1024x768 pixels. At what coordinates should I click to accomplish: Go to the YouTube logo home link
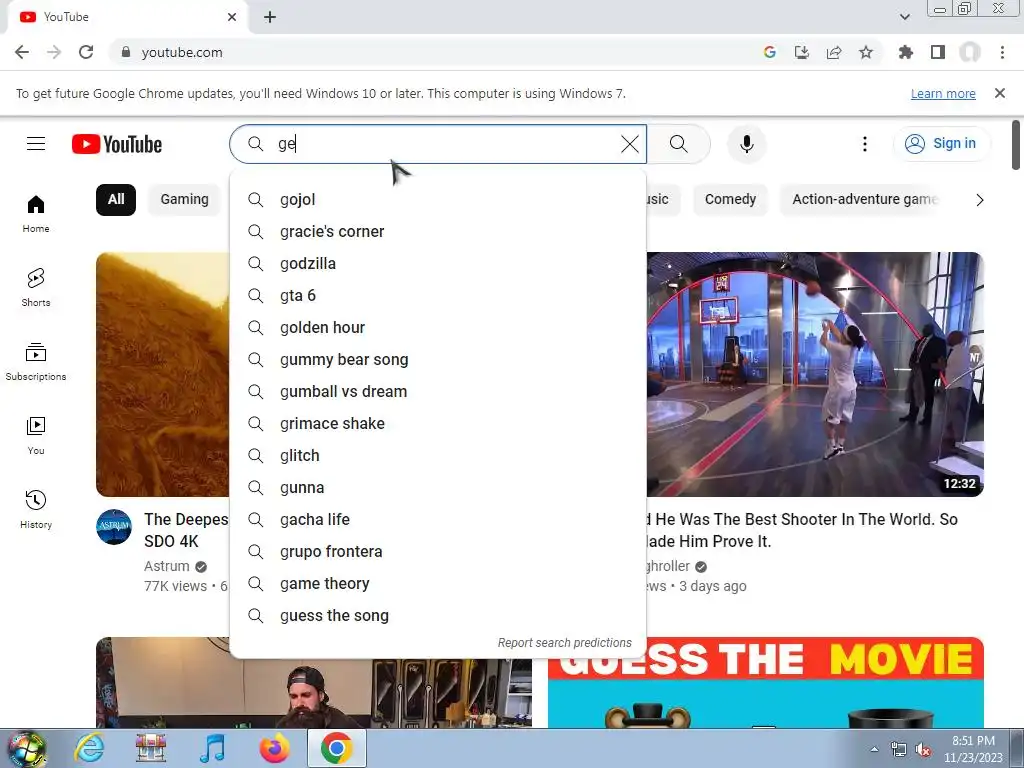coord(117,144)
